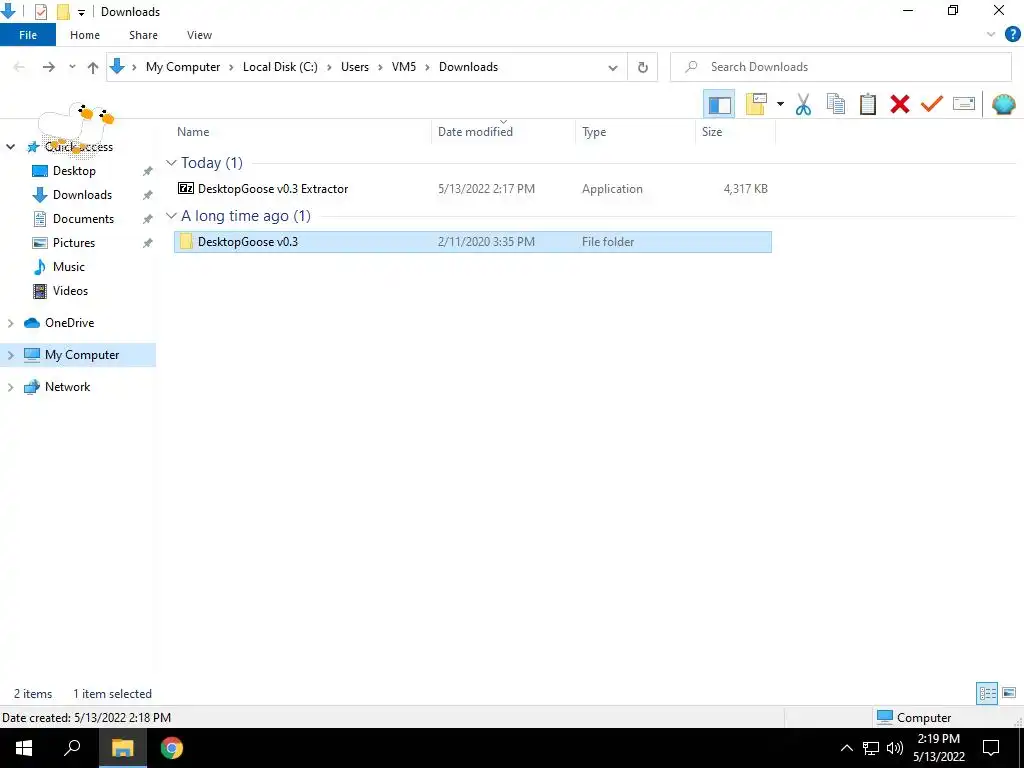Show hidden system tray icons
Image resolution: width=1024 pixels, height=768 pixels.
coord(846,748)
